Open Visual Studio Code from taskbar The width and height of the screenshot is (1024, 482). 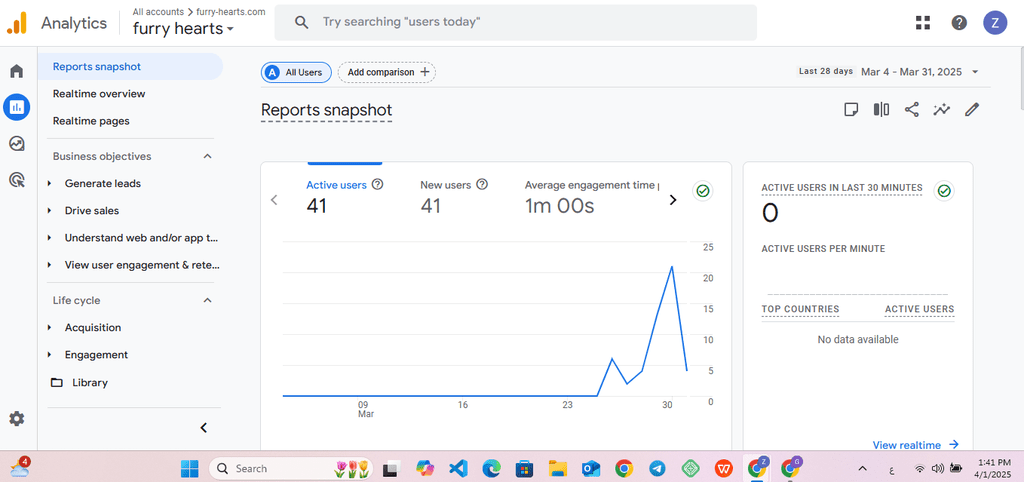pyautogui.click(x=458, y=468)
